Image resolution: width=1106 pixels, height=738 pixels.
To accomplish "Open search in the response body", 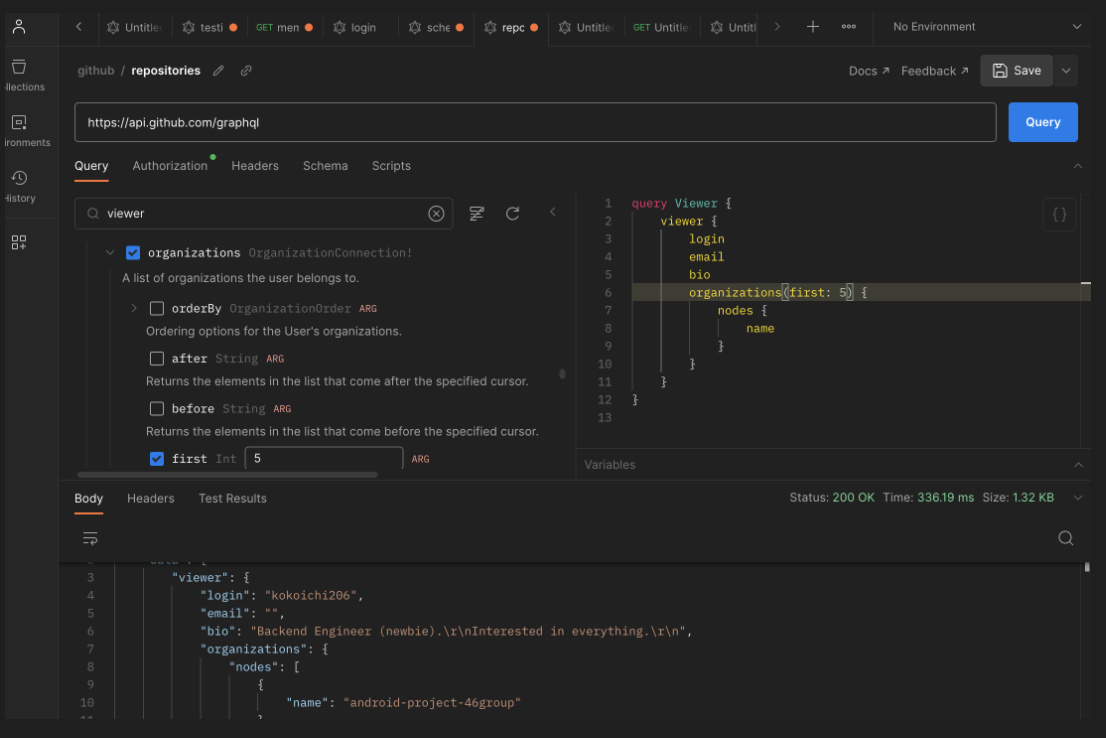I will pos(1065,538).
